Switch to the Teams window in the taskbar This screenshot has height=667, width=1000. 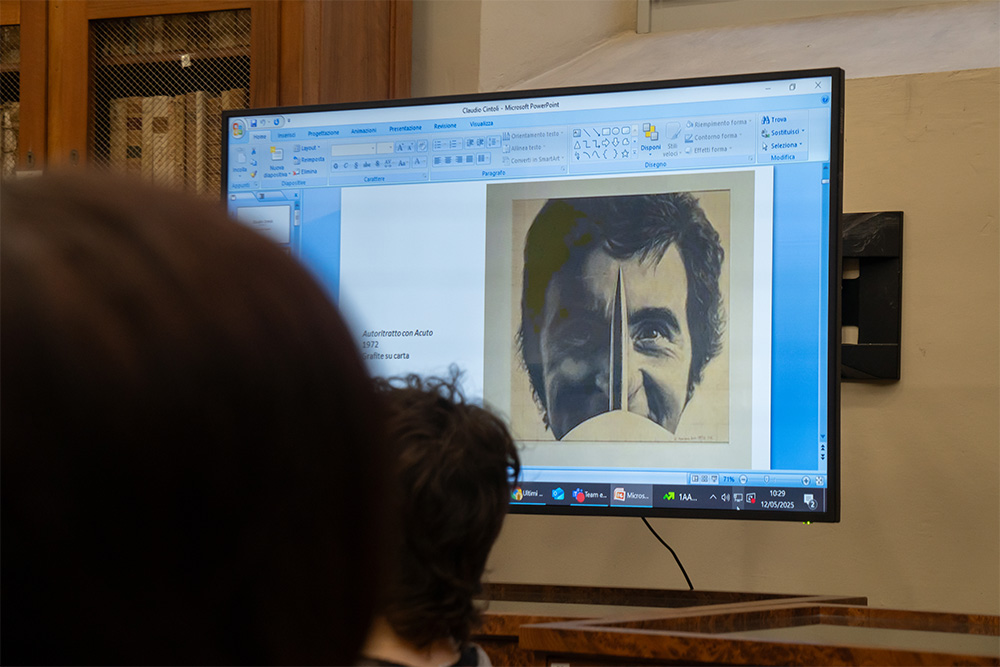pyautogui.click(x=589, y=495)
